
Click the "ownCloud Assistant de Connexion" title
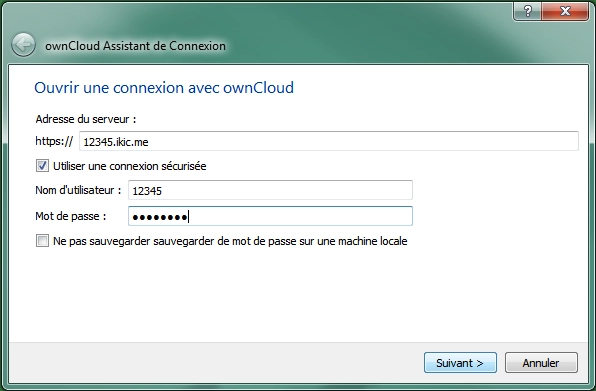tap(135, 46)
